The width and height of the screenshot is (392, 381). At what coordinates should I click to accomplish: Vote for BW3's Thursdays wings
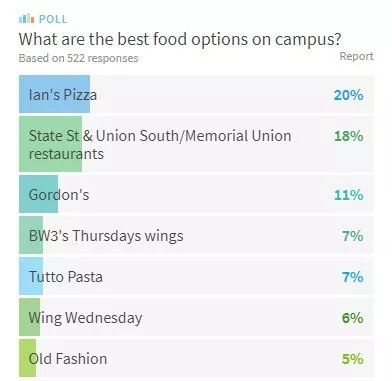(196, 235)
